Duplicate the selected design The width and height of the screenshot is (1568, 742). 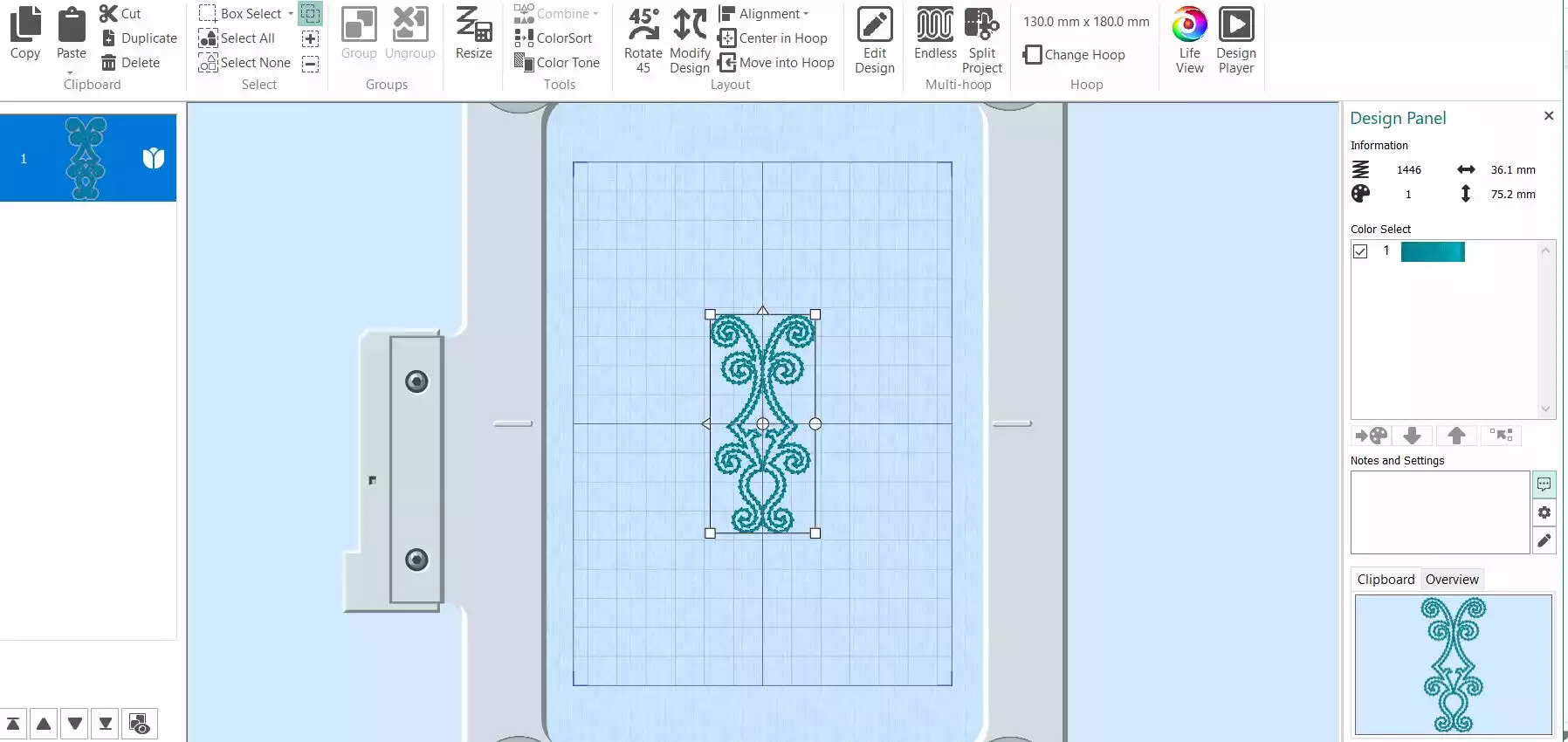(139, 38)
